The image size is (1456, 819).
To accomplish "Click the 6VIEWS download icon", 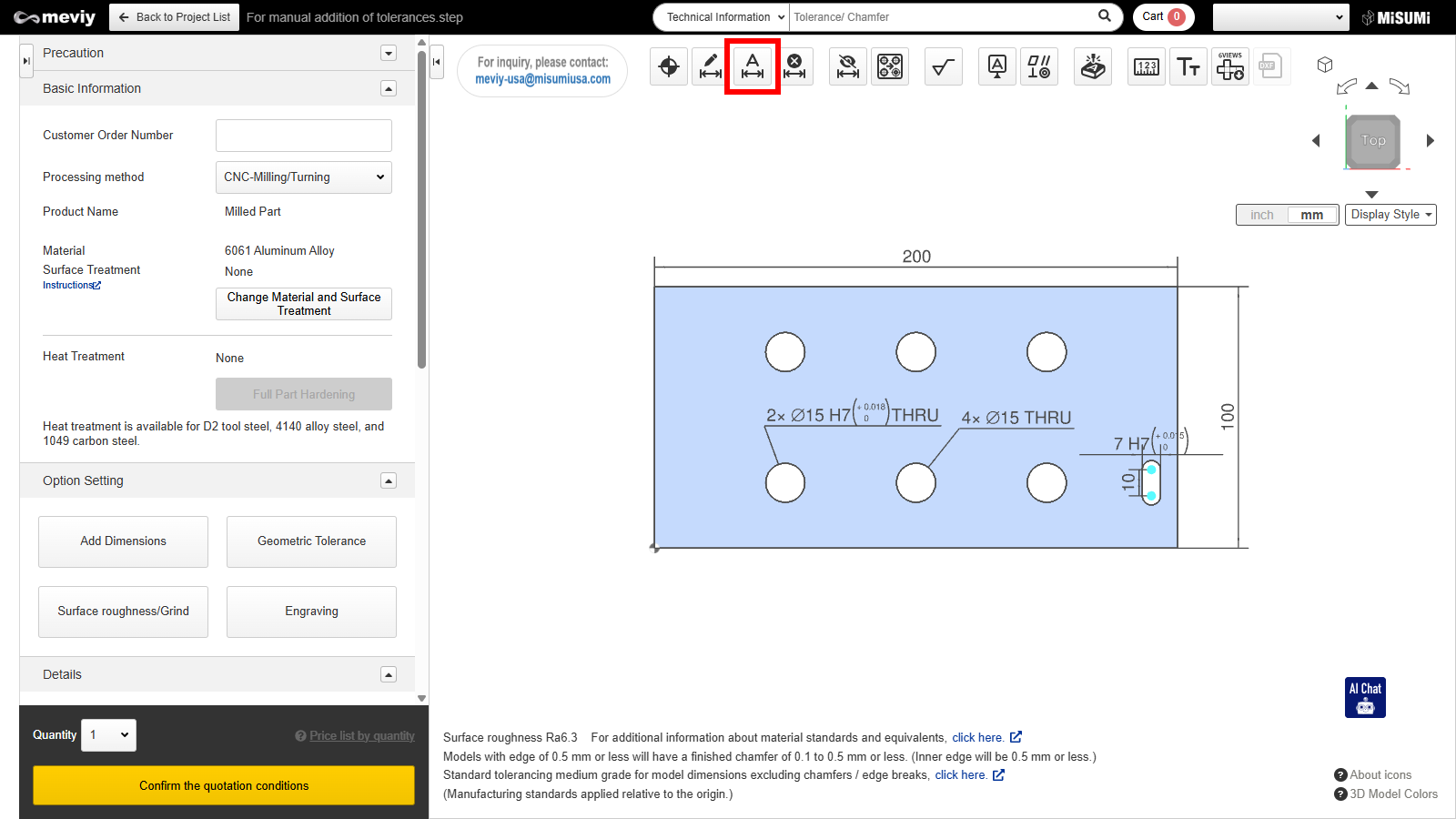I will pos(1230,67).
